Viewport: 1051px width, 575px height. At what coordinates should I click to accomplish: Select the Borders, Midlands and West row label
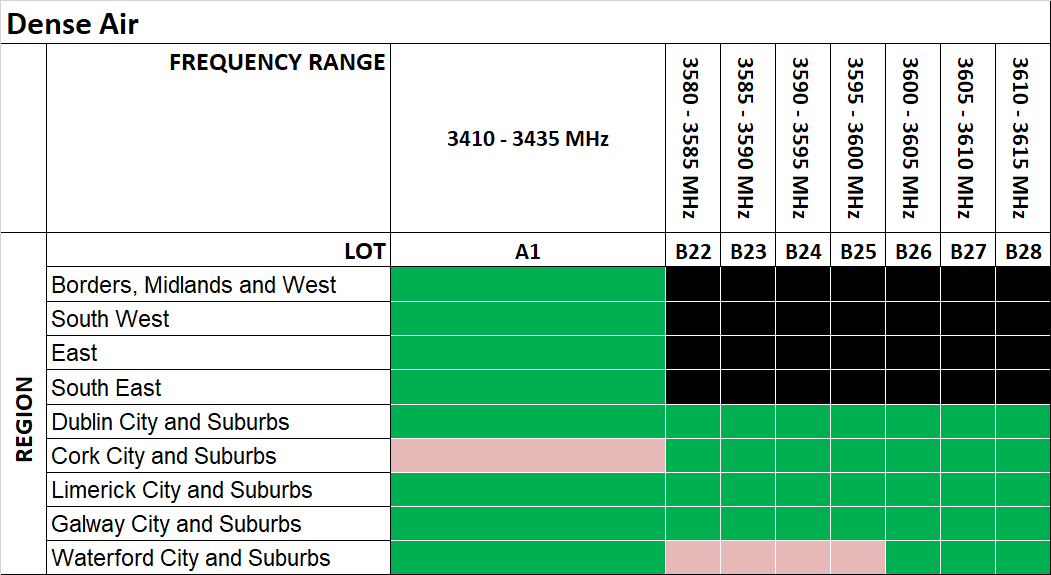point(194,285)
